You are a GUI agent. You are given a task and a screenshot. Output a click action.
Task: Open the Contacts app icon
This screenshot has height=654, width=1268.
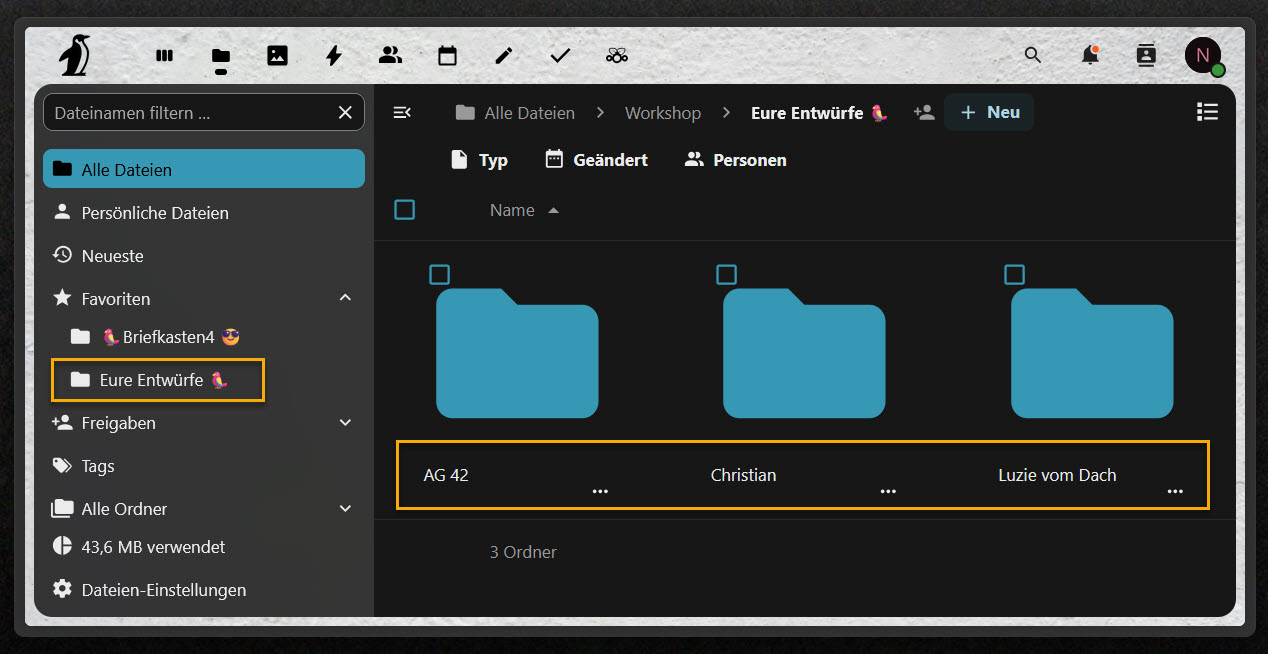[390, 56]
